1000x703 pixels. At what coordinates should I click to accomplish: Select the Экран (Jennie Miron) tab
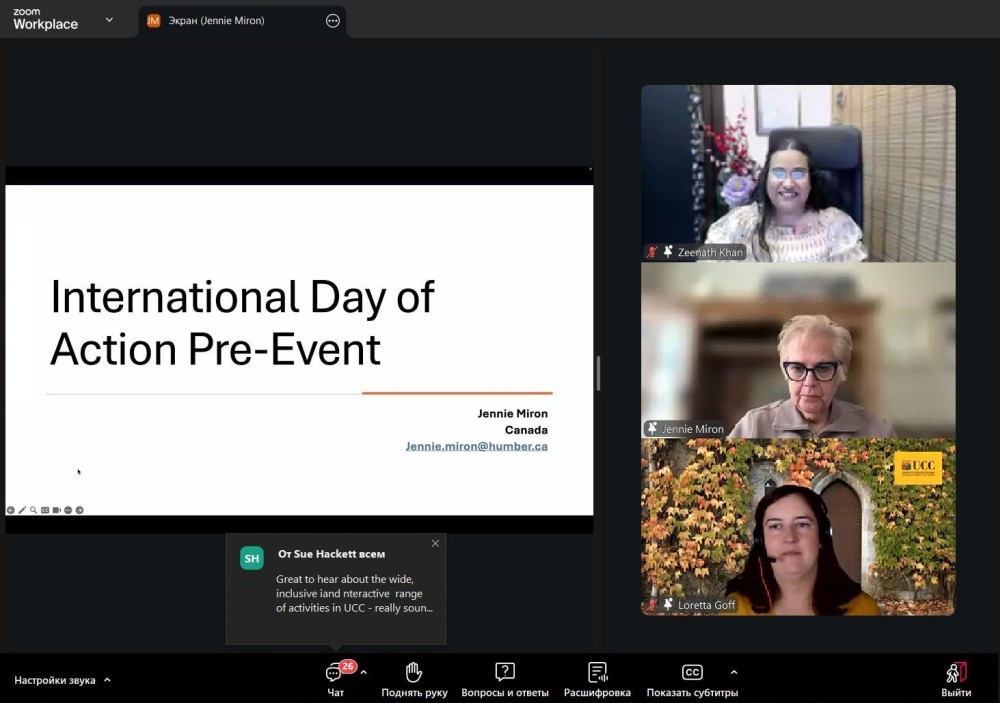pyautogui.click(x=216, y=21)
